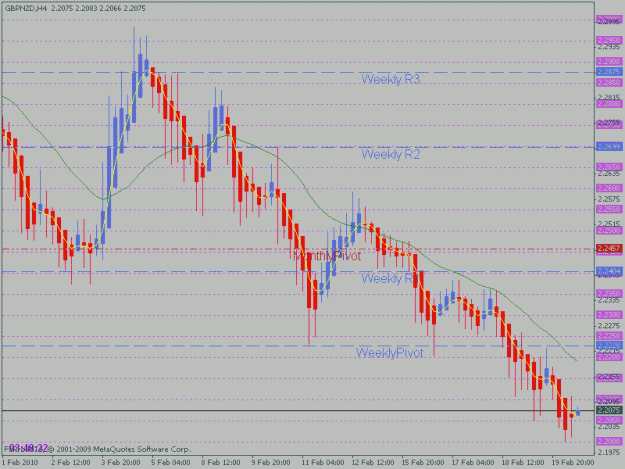Click the purple 2.2650 price tag
Viewport: 625px width, 469px height.
coord(609,167)
